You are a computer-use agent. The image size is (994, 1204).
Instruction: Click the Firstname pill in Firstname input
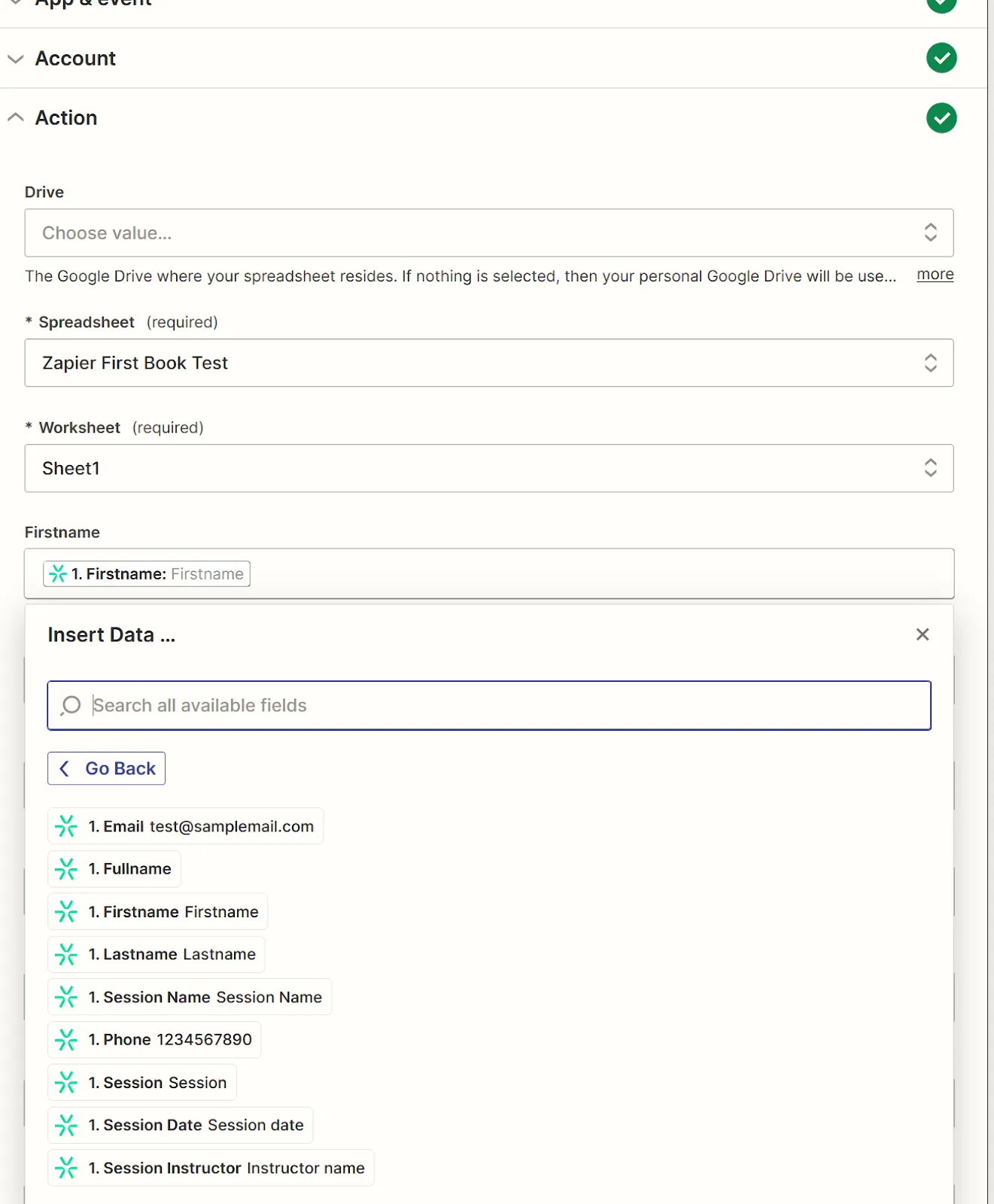coord(147,574)
